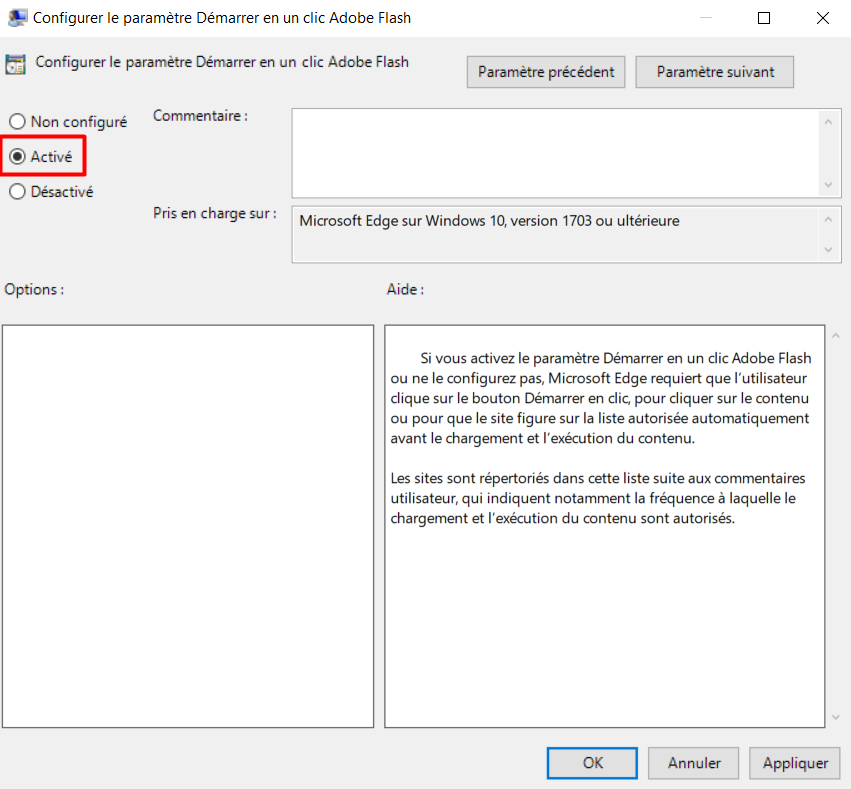Viewport: 851px width, 789px height.
Task: Click inside the Commentaire text box
Action: tap(555, 152)
